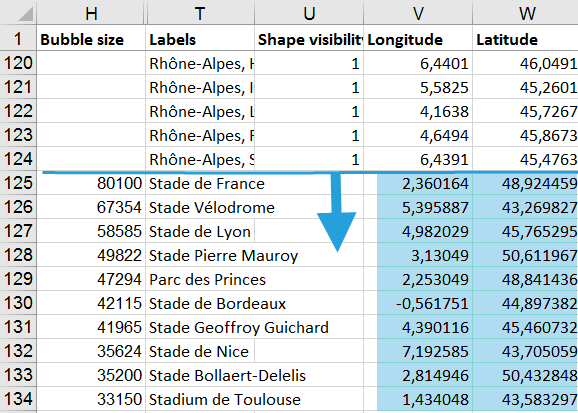Select bubble size cell 58585

(91, 231)
